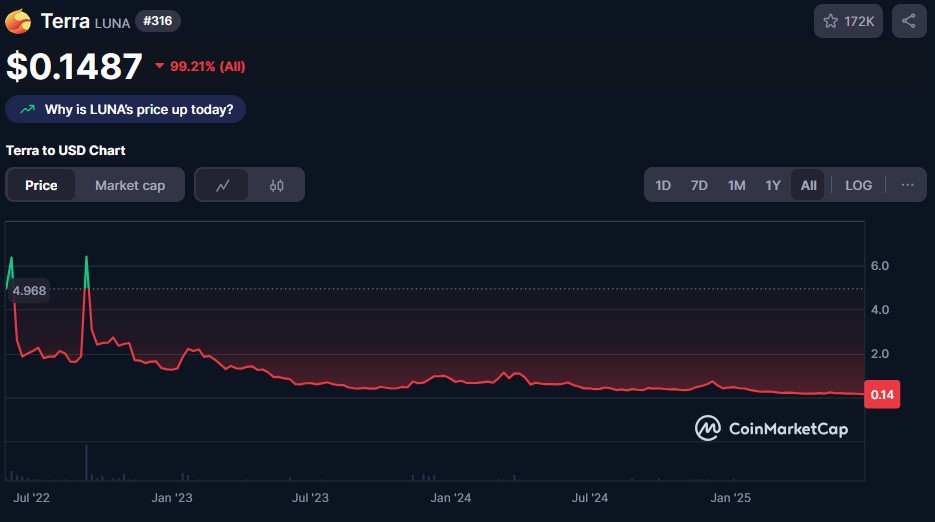This screenshot has height=522, width=935.
Task: Click the Jul '22 axis label
Action: point(32,498)
